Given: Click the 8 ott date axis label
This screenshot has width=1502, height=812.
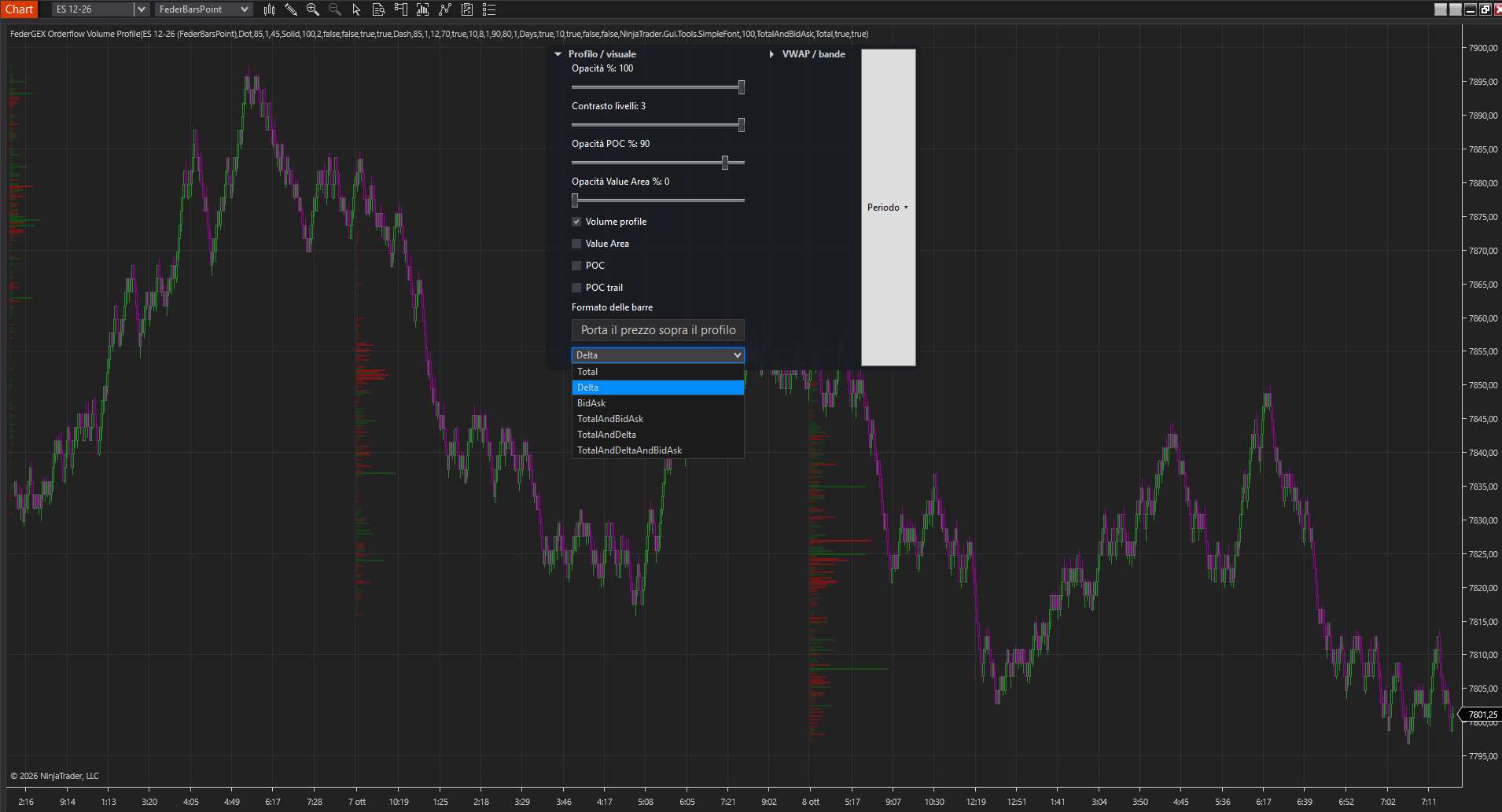Looking at the screenshot, I should 810,802.
